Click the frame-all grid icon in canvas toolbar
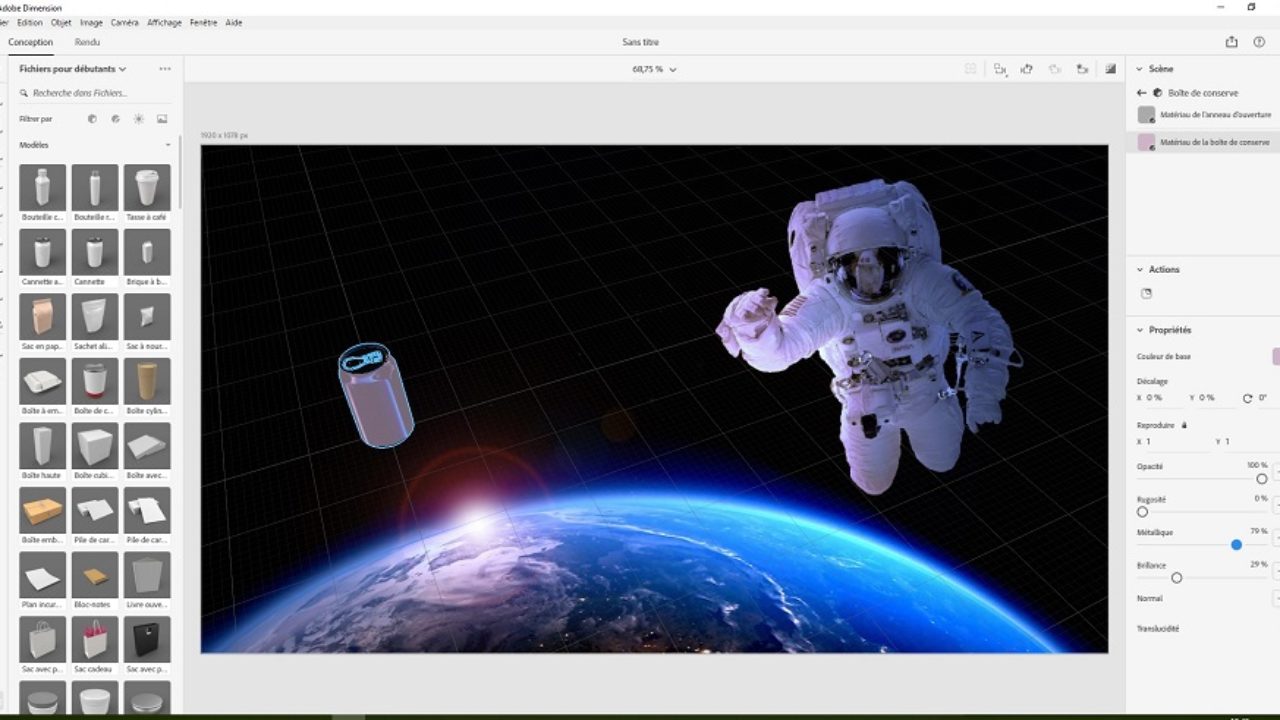This screenshot has height=720, width=1280. [x=971, y=69]
